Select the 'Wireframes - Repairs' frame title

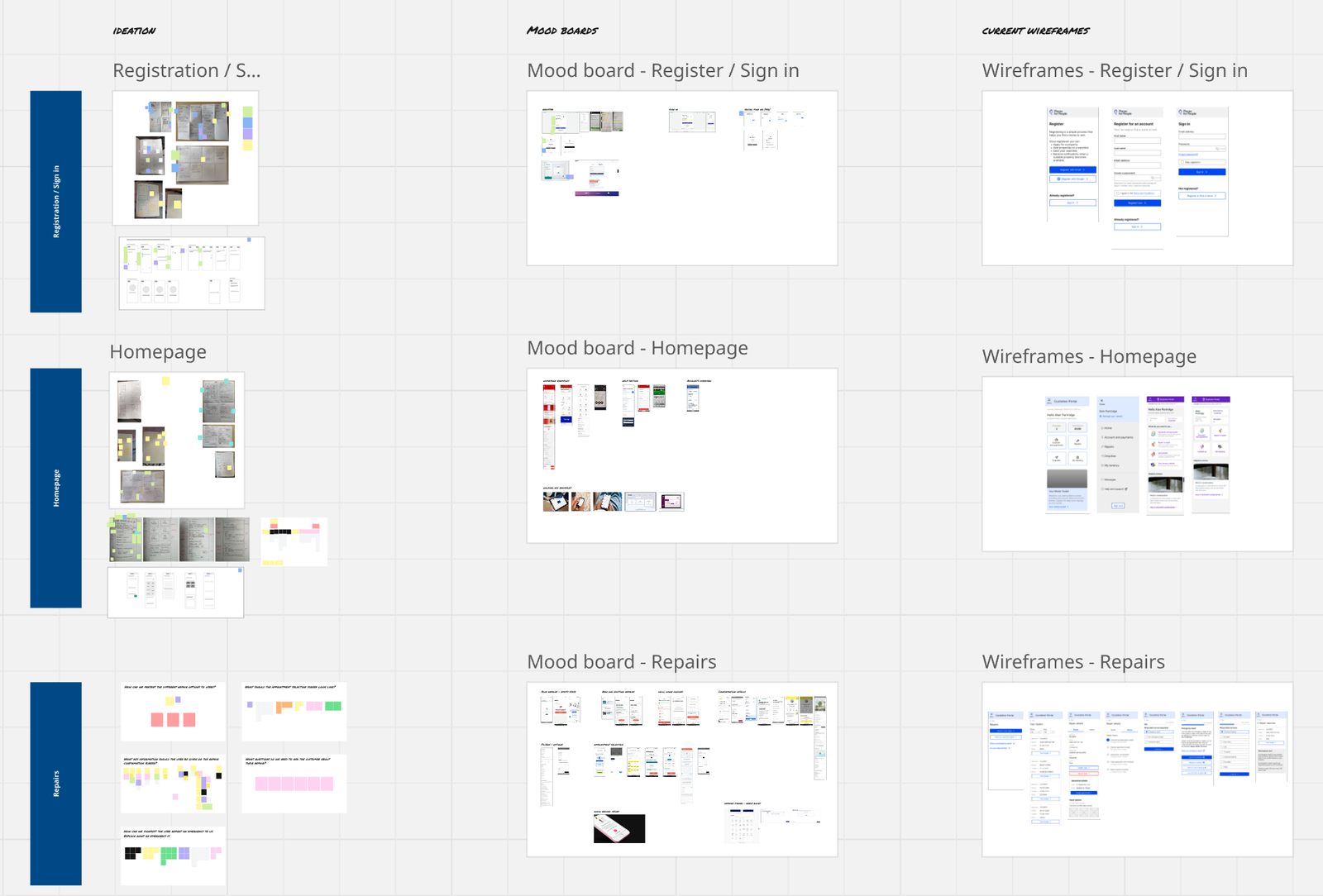[x=1073, y=662]
